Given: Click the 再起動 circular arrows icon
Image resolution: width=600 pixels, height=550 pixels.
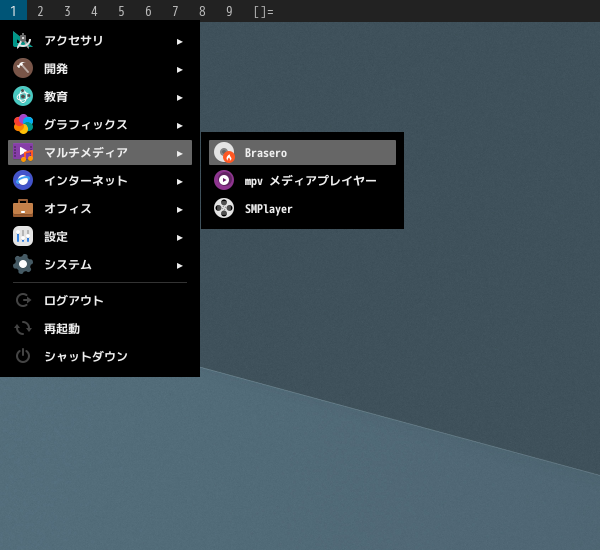Looking at the screenshot, I should [23, 328].
